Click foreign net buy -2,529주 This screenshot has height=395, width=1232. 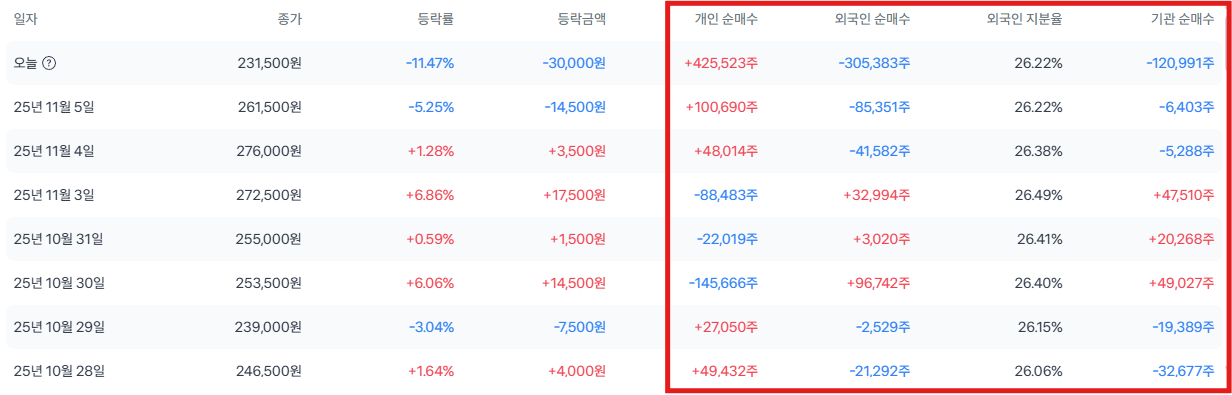(882, 327)
